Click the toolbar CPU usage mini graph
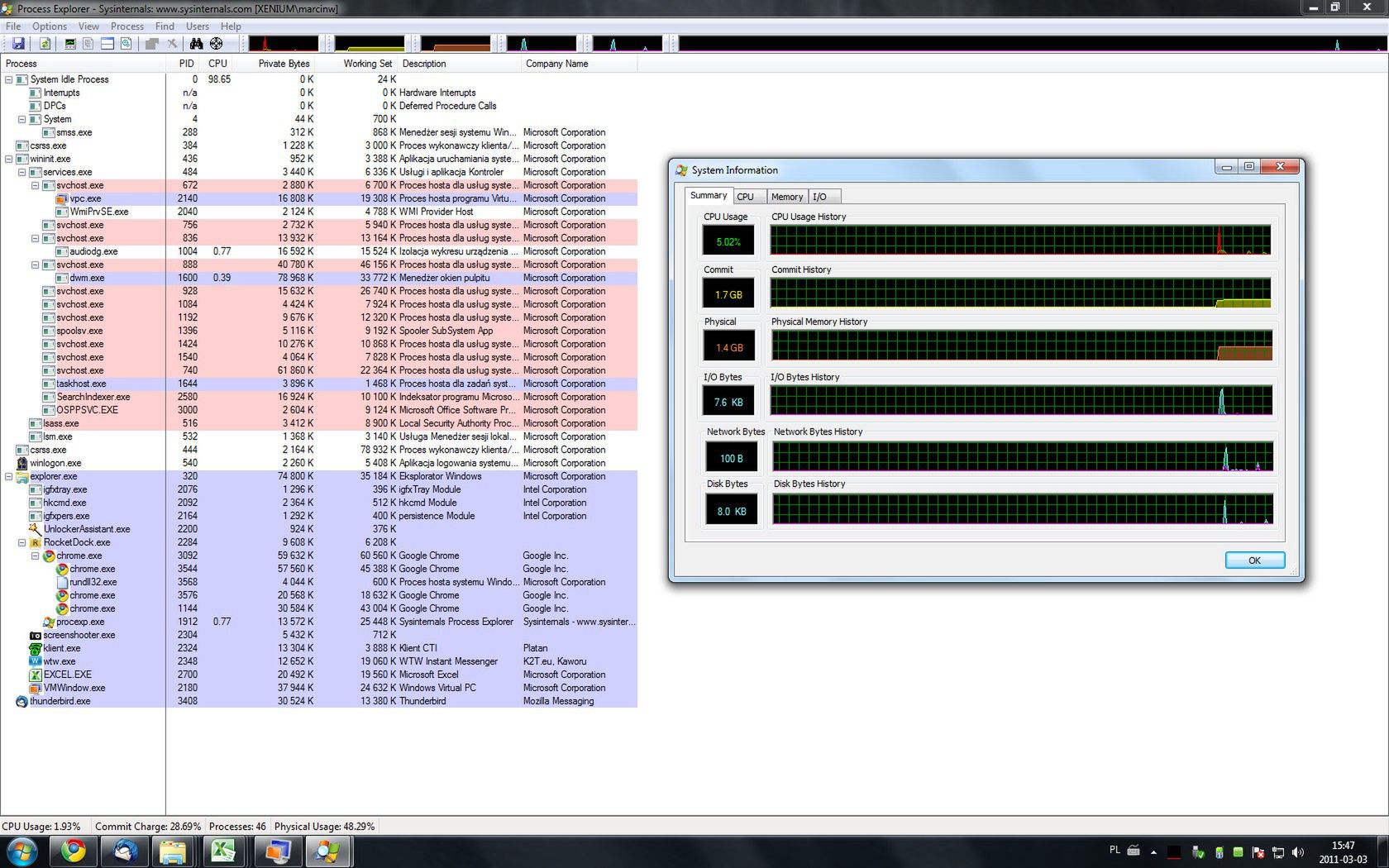This screenshot has width=1389, height=868. point(284,44)
